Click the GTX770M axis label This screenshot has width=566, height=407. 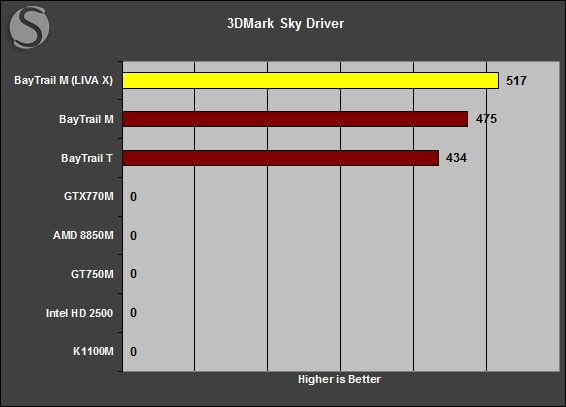[89, 196]
